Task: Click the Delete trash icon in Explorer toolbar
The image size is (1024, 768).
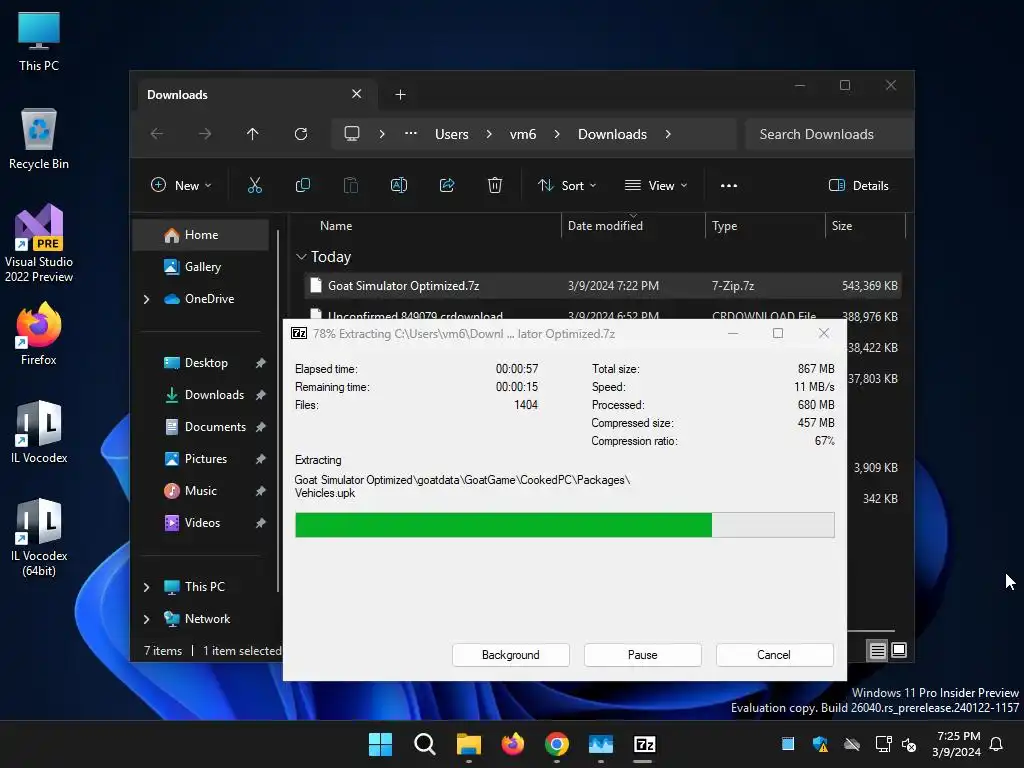Action: pos(495,185)
